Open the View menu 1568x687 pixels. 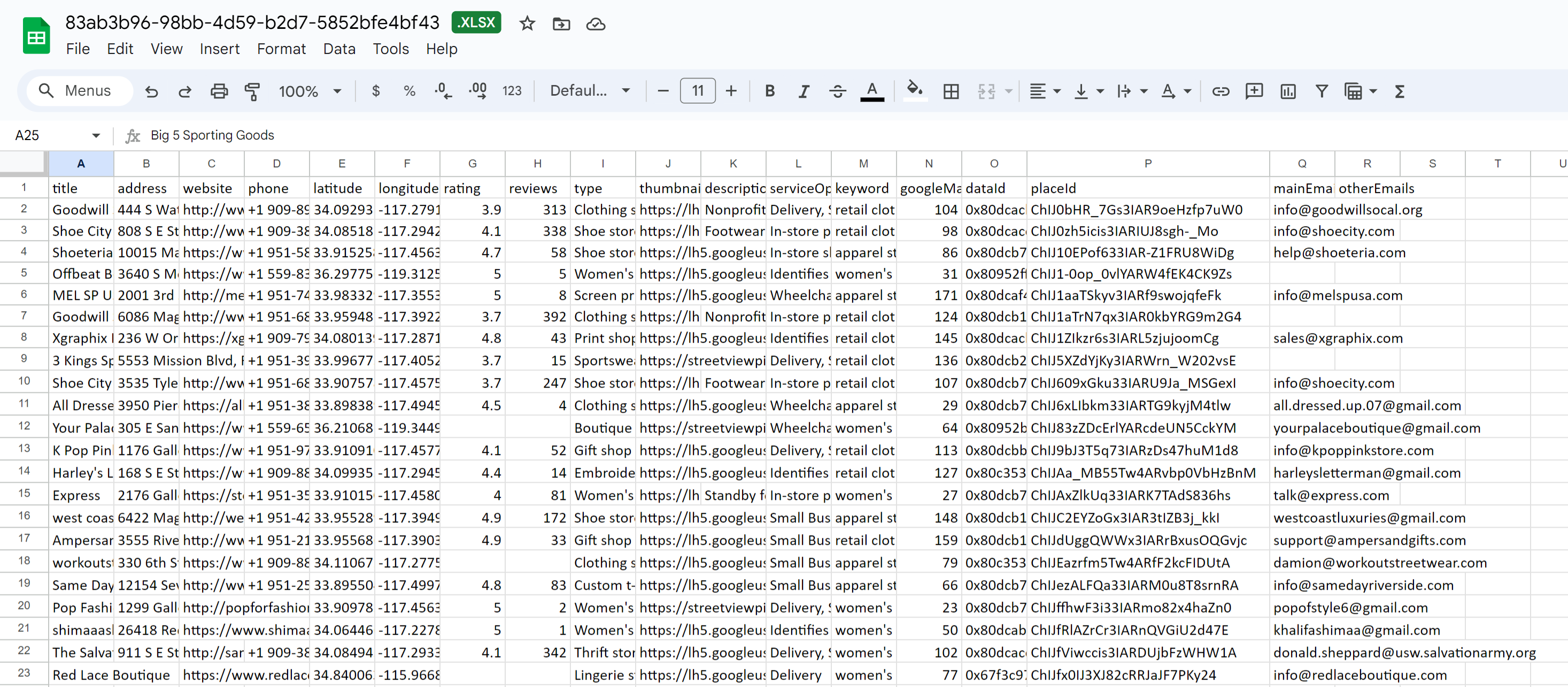(166, 49)
